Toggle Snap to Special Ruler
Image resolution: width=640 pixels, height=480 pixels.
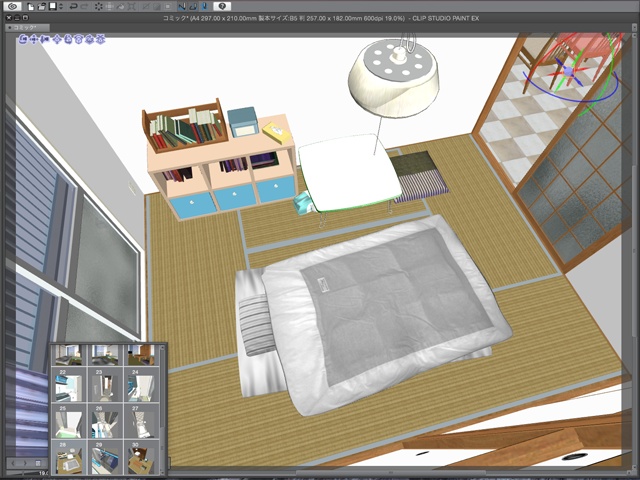193,6
